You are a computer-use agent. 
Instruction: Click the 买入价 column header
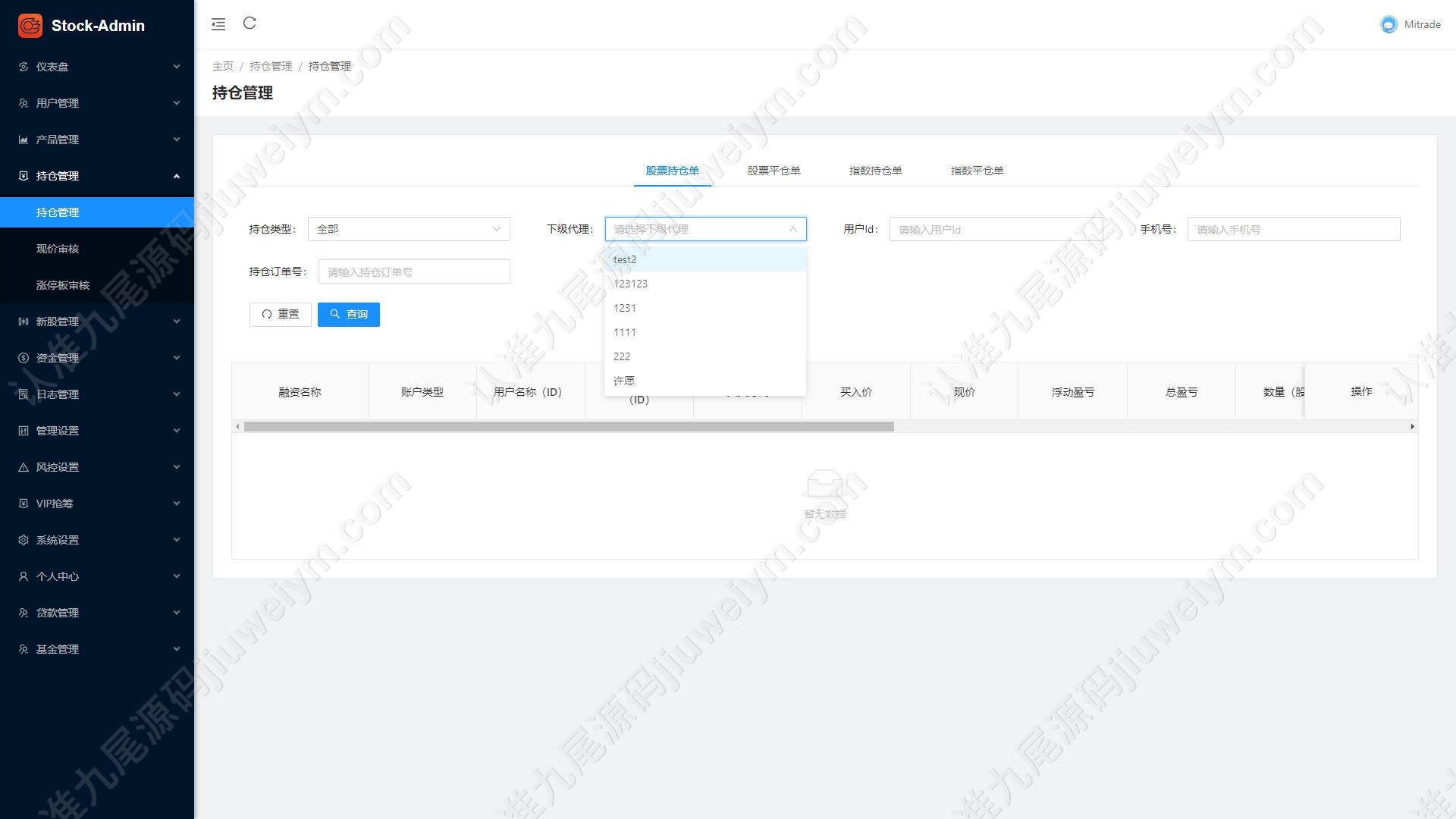856,392
